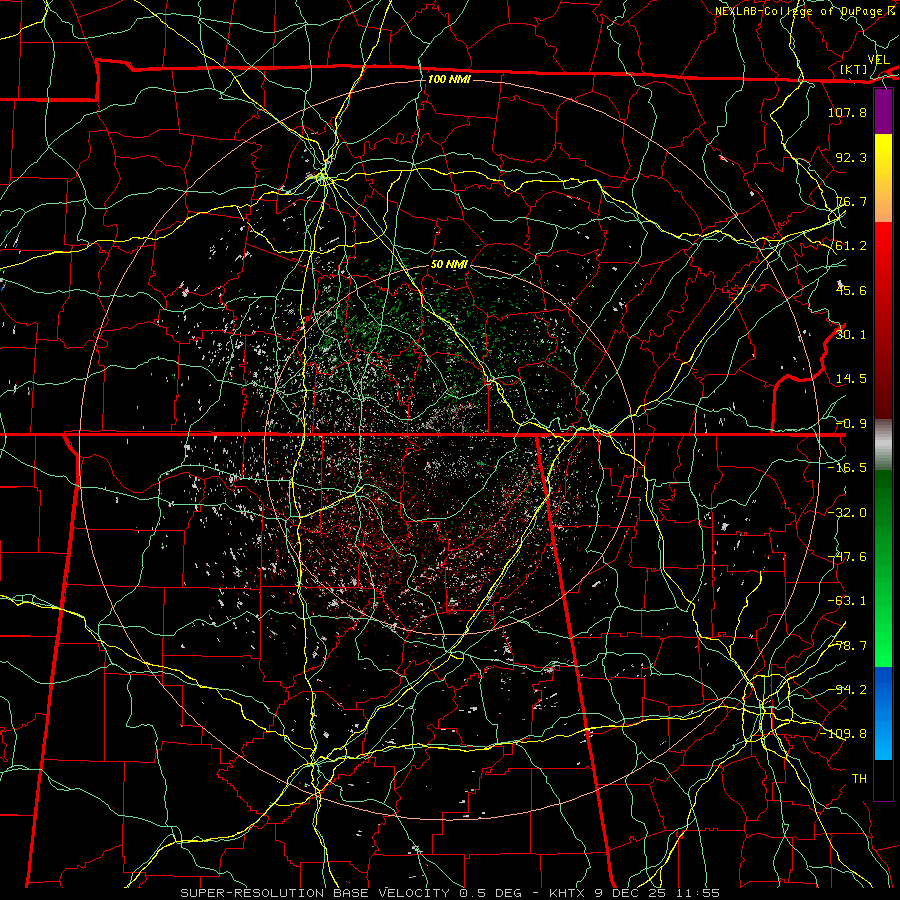Click the VEL legend heading
The height and width of the screenshot is (900, 900).
879,60
